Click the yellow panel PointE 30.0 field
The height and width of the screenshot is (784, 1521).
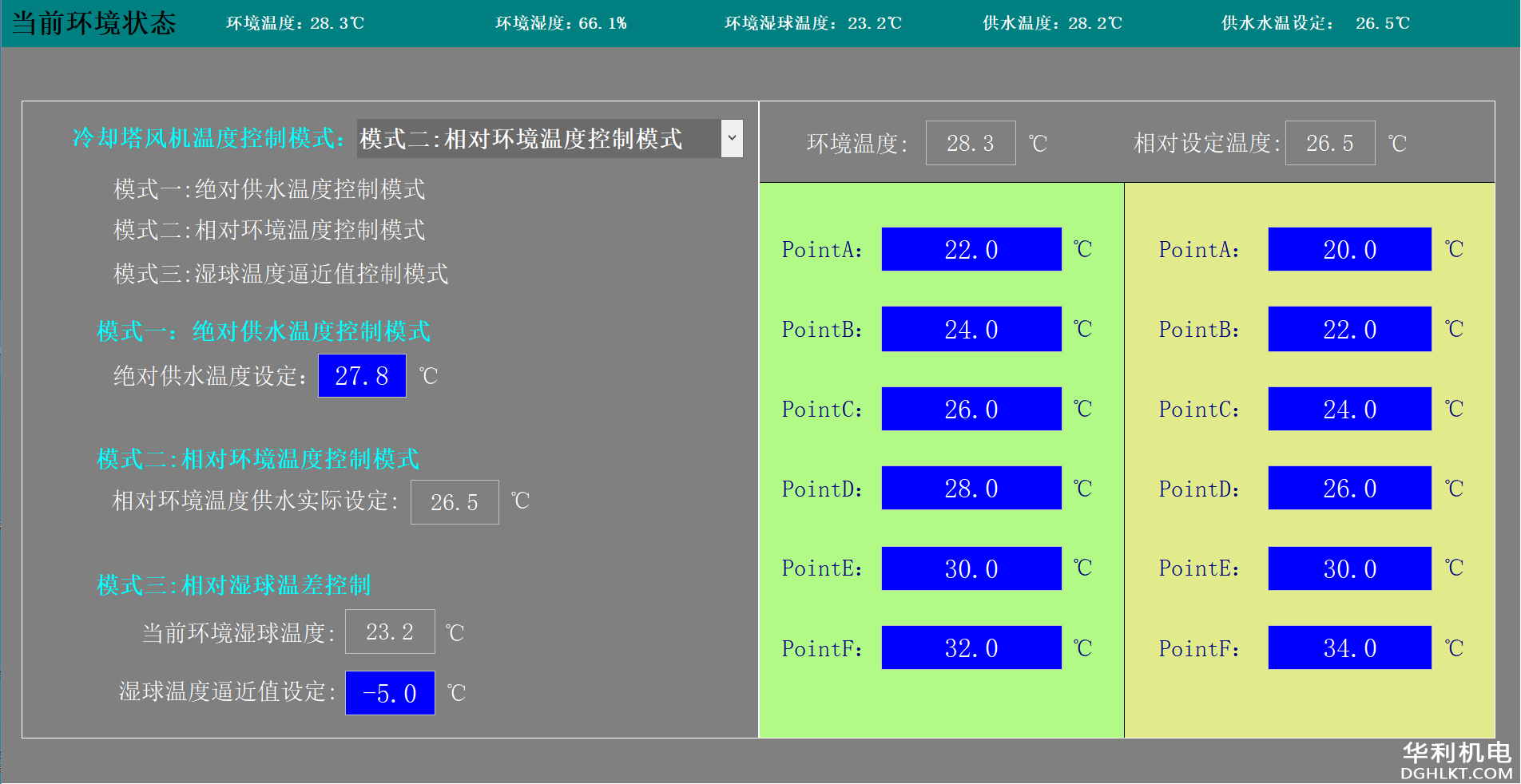(1349, 568)
